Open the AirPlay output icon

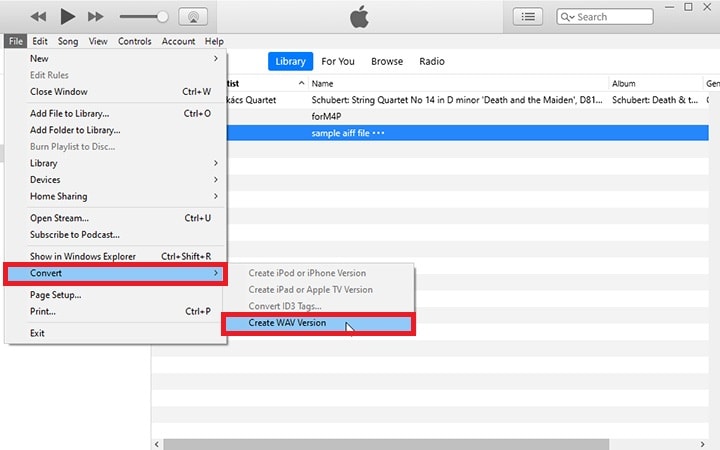click(x=193, y=17)
